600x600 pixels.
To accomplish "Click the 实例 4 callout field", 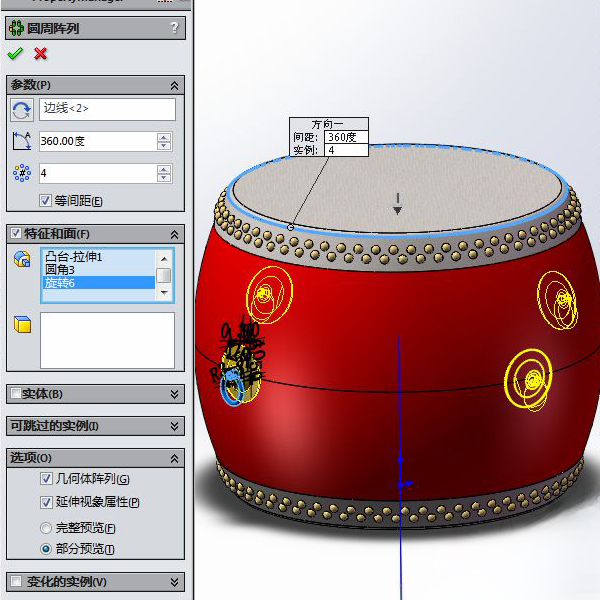I will point(346,150).
